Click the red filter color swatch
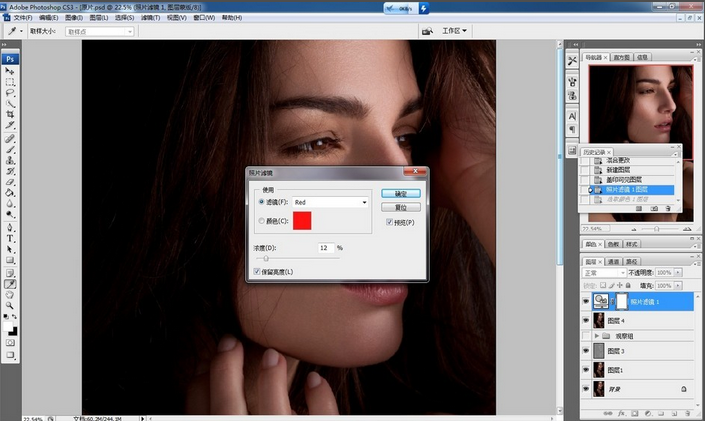 [302, 220]
